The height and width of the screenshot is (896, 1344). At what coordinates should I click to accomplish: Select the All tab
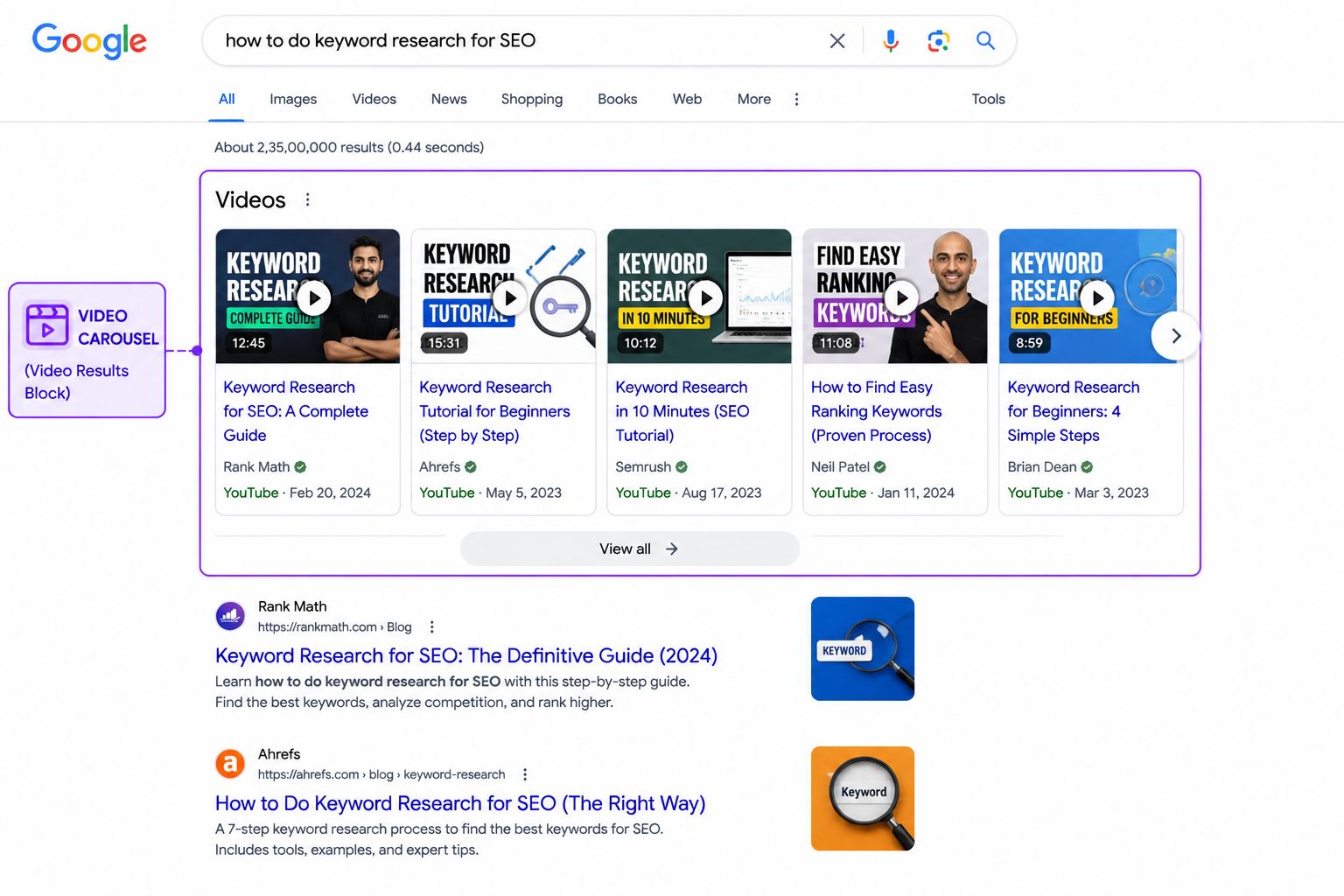point(227,99)
